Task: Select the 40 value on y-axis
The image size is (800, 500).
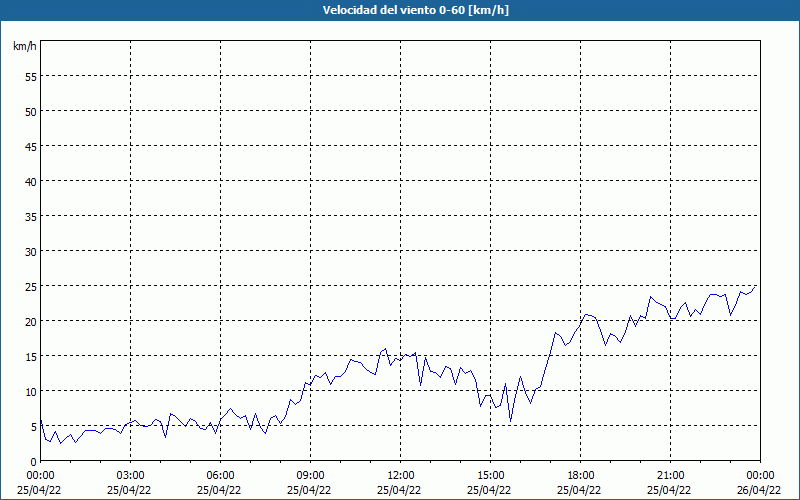Action: click(31, 181)
